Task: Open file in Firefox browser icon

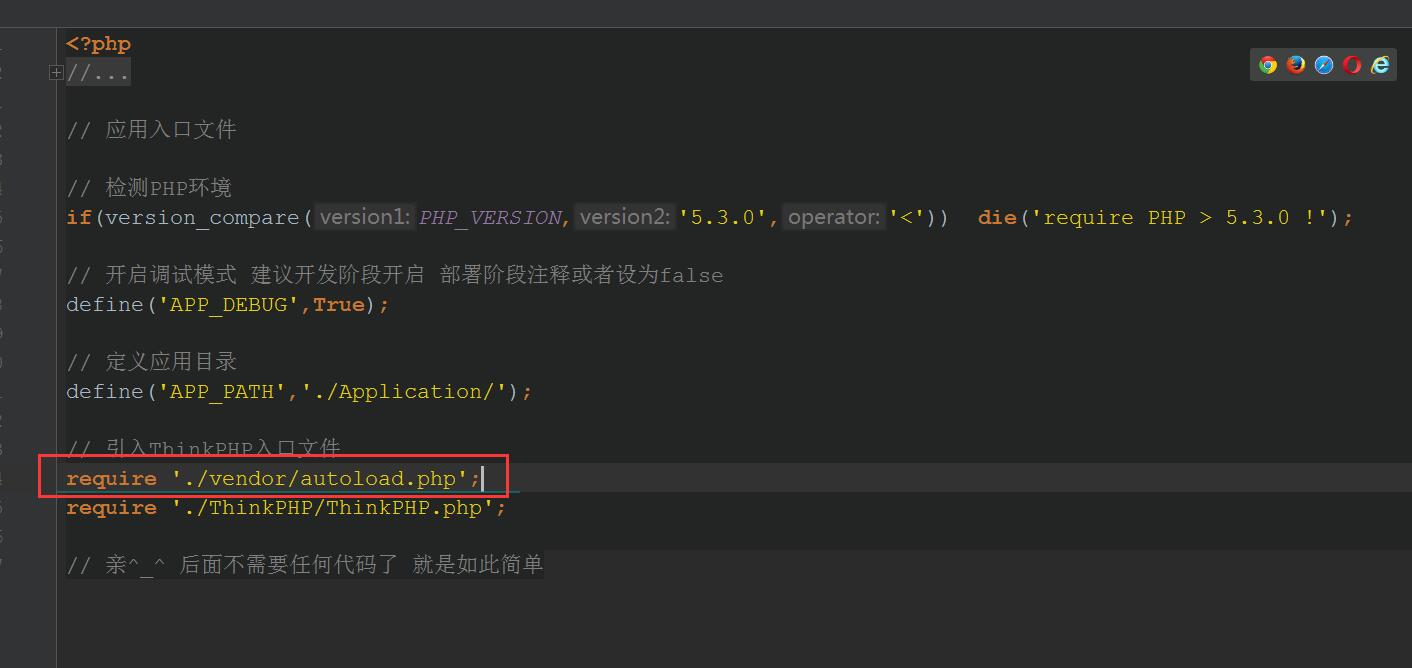Action: (1296, 65)
